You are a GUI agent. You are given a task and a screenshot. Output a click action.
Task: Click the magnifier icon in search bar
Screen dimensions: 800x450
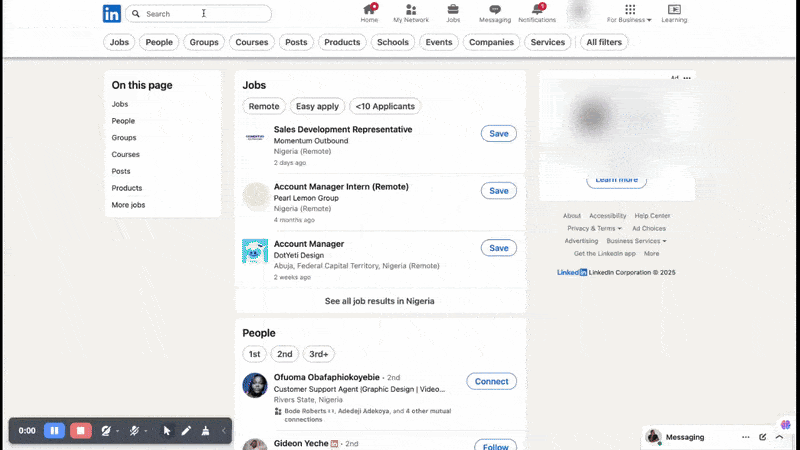tap(136, 14)
